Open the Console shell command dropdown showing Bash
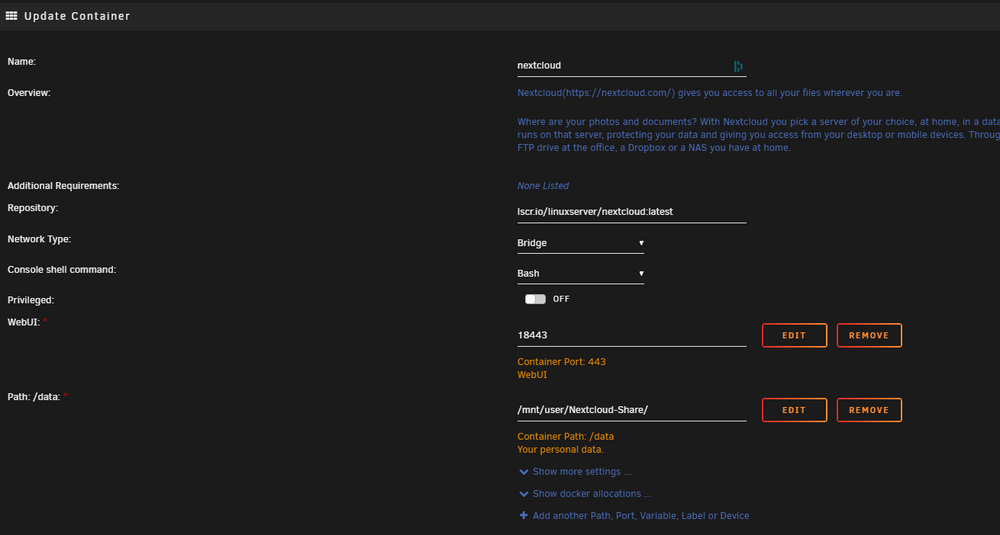 [x=580, y=274]
